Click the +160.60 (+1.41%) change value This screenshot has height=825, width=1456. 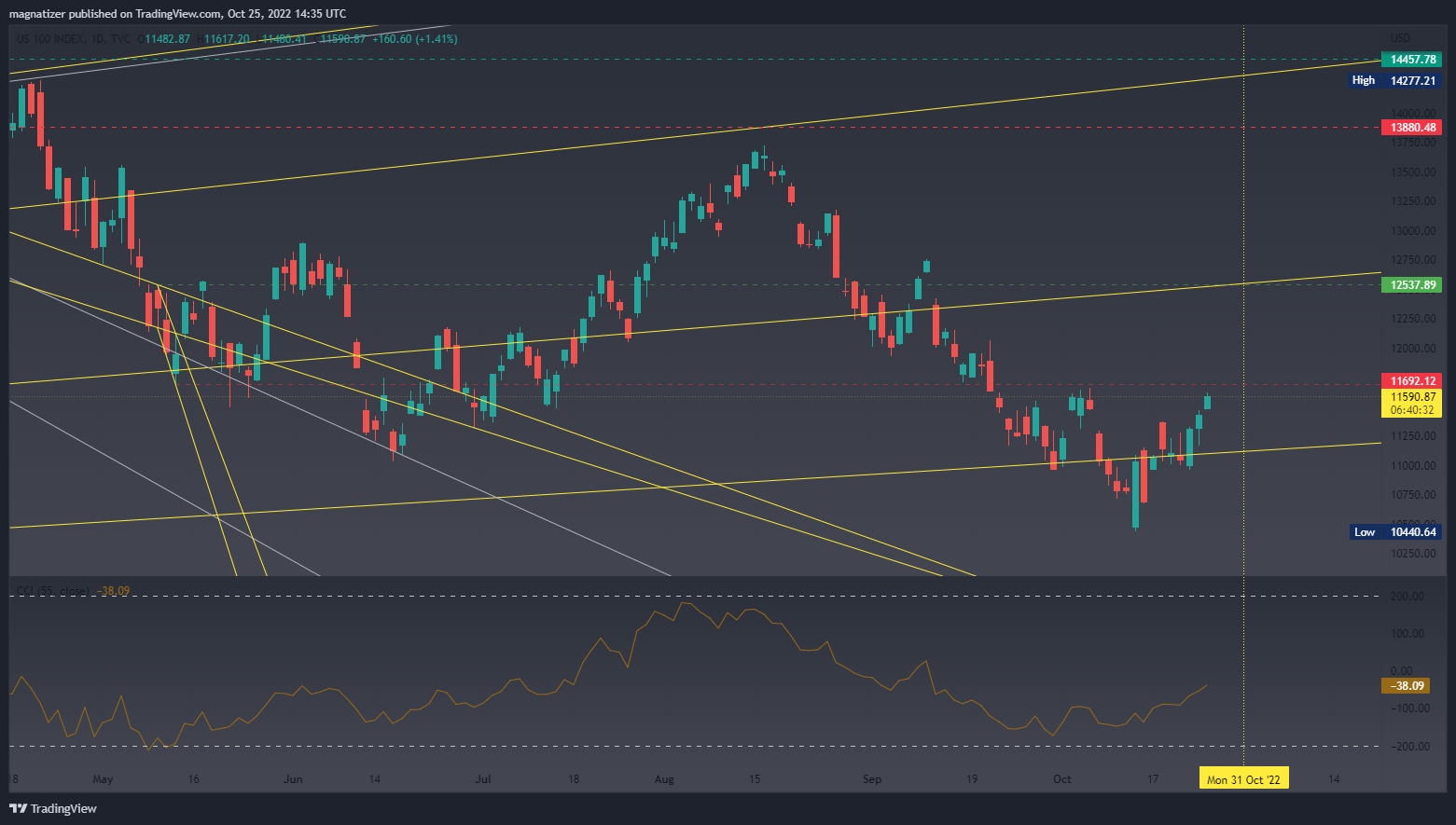(414, 39)
